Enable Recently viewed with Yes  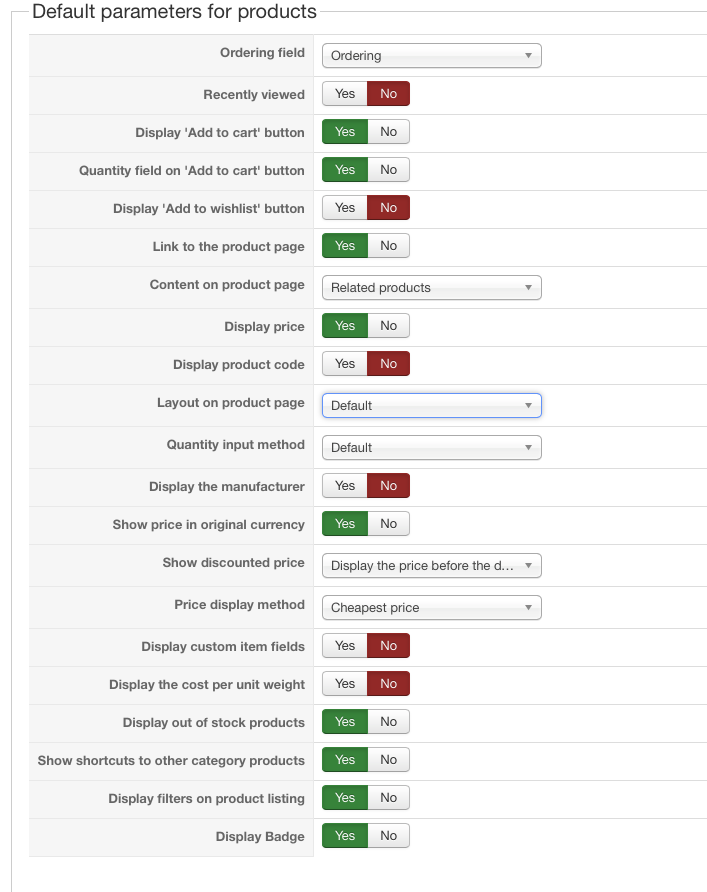point(345,94)
